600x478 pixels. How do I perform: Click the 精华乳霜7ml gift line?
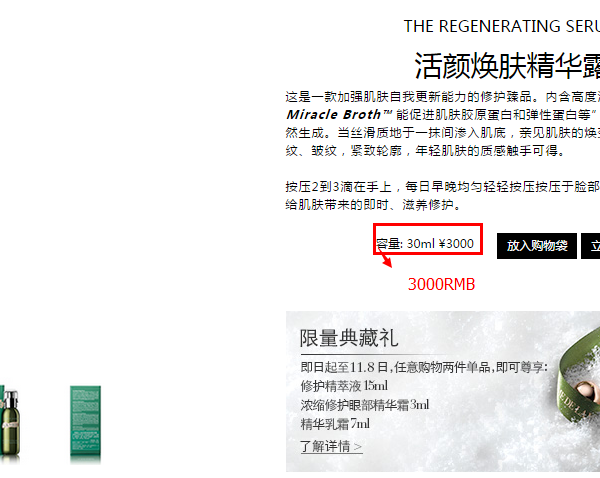[335, 424]
